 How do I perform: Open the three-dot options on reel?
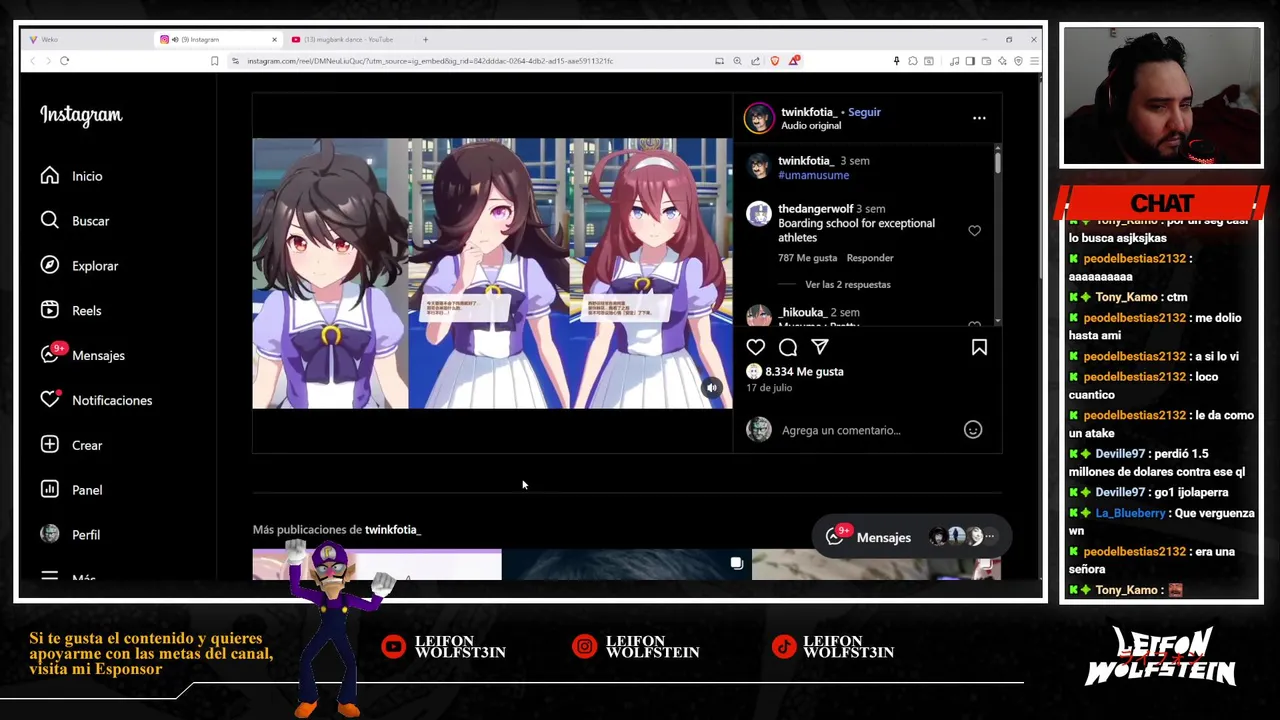coord(979,118)
